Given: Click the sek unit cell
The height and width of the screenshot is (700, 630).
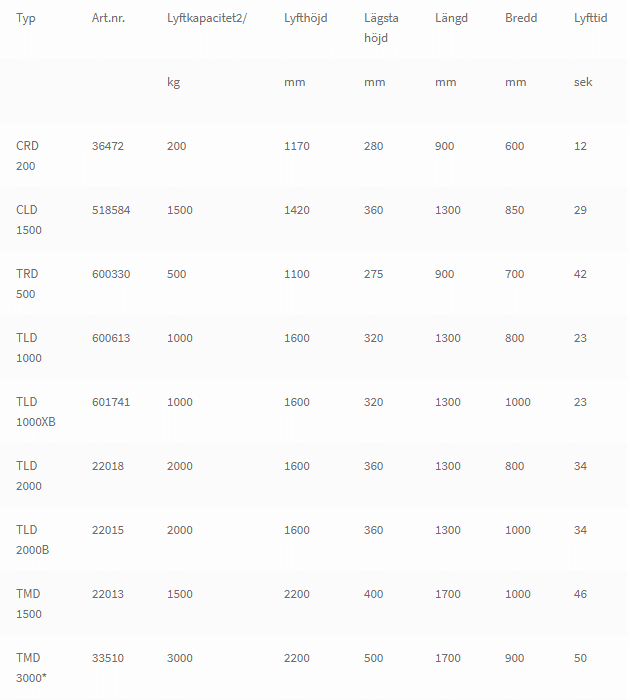Looking at the screenshot, I should pyautogui.click(x=583, y=82).
